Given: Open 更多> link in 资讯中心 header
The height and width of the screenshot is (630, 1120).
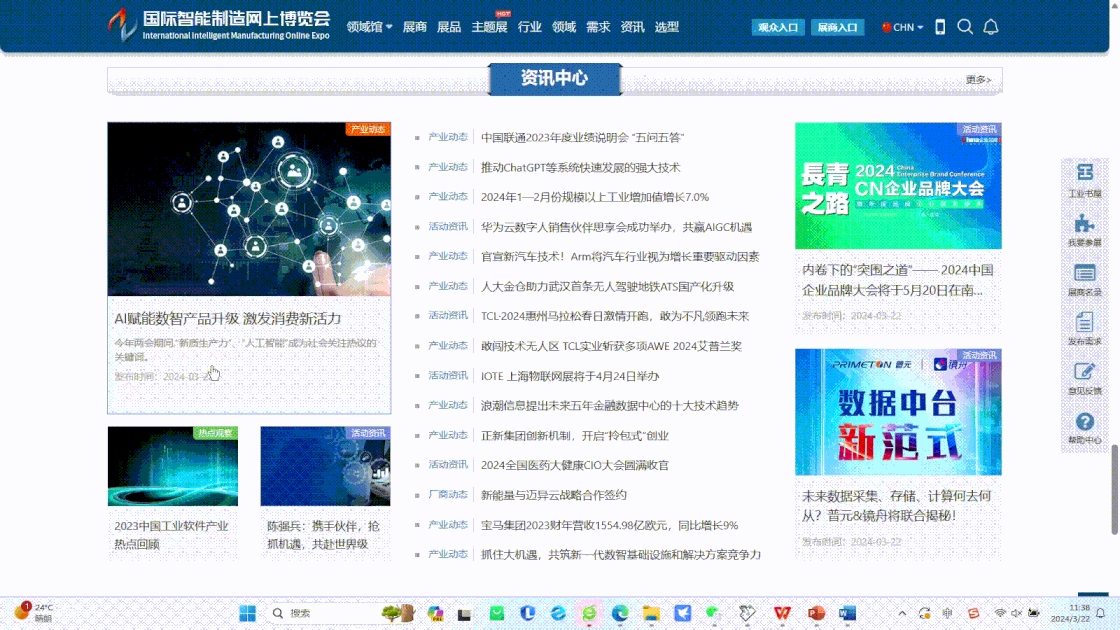Looking at the screenshot, I should (978, 80).
